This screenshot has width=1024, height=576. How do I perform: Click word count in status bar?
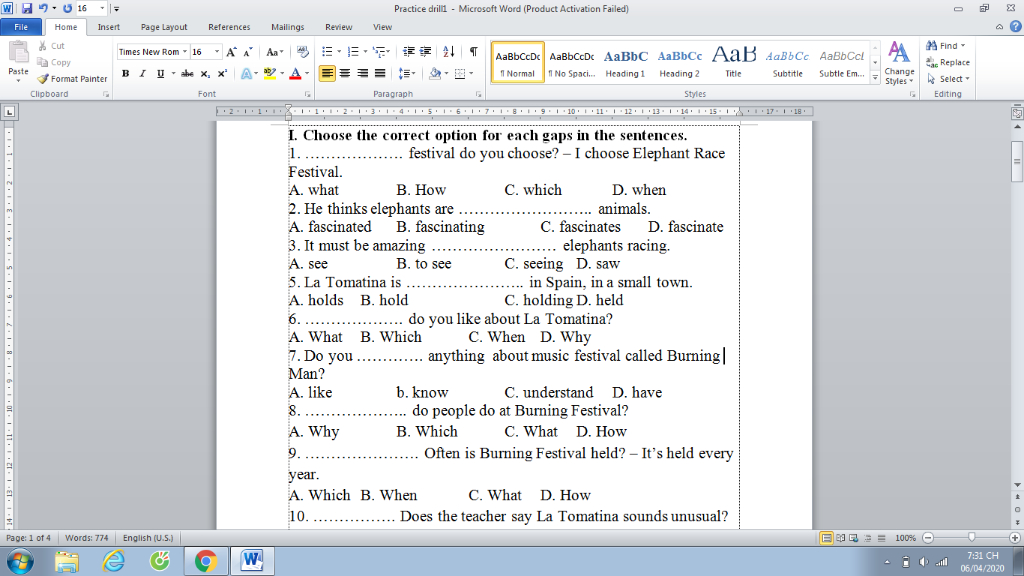86,538
